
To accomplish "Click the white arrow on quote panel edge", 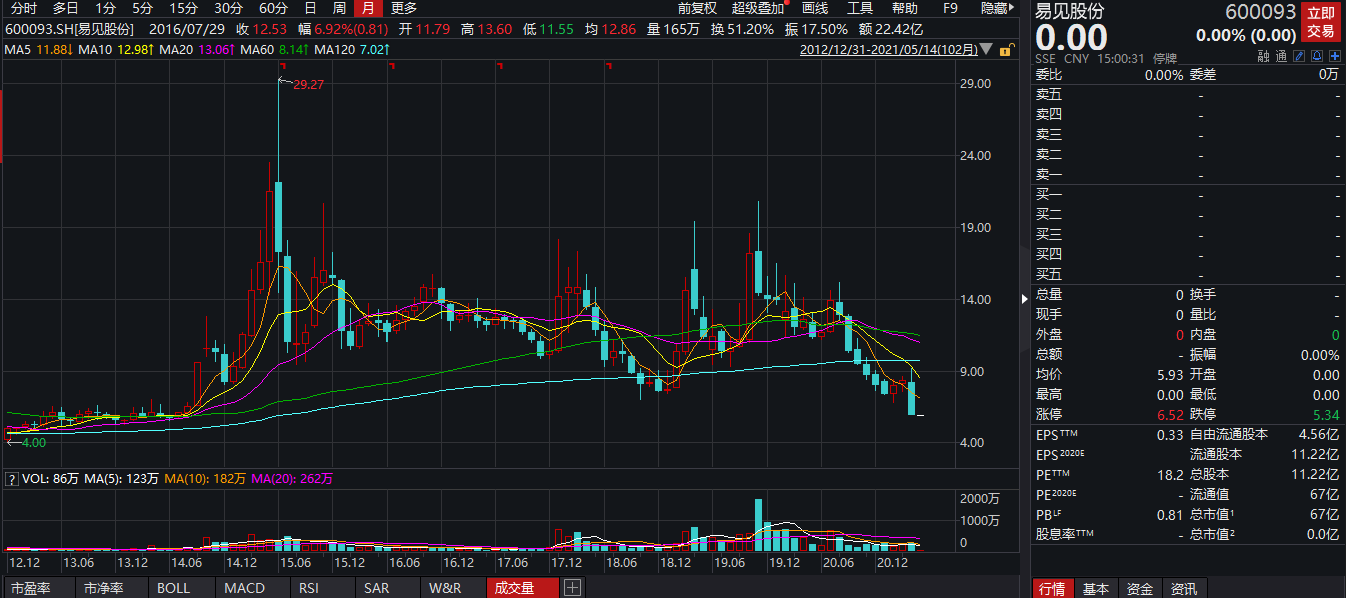I will [x=1024, y=298].
